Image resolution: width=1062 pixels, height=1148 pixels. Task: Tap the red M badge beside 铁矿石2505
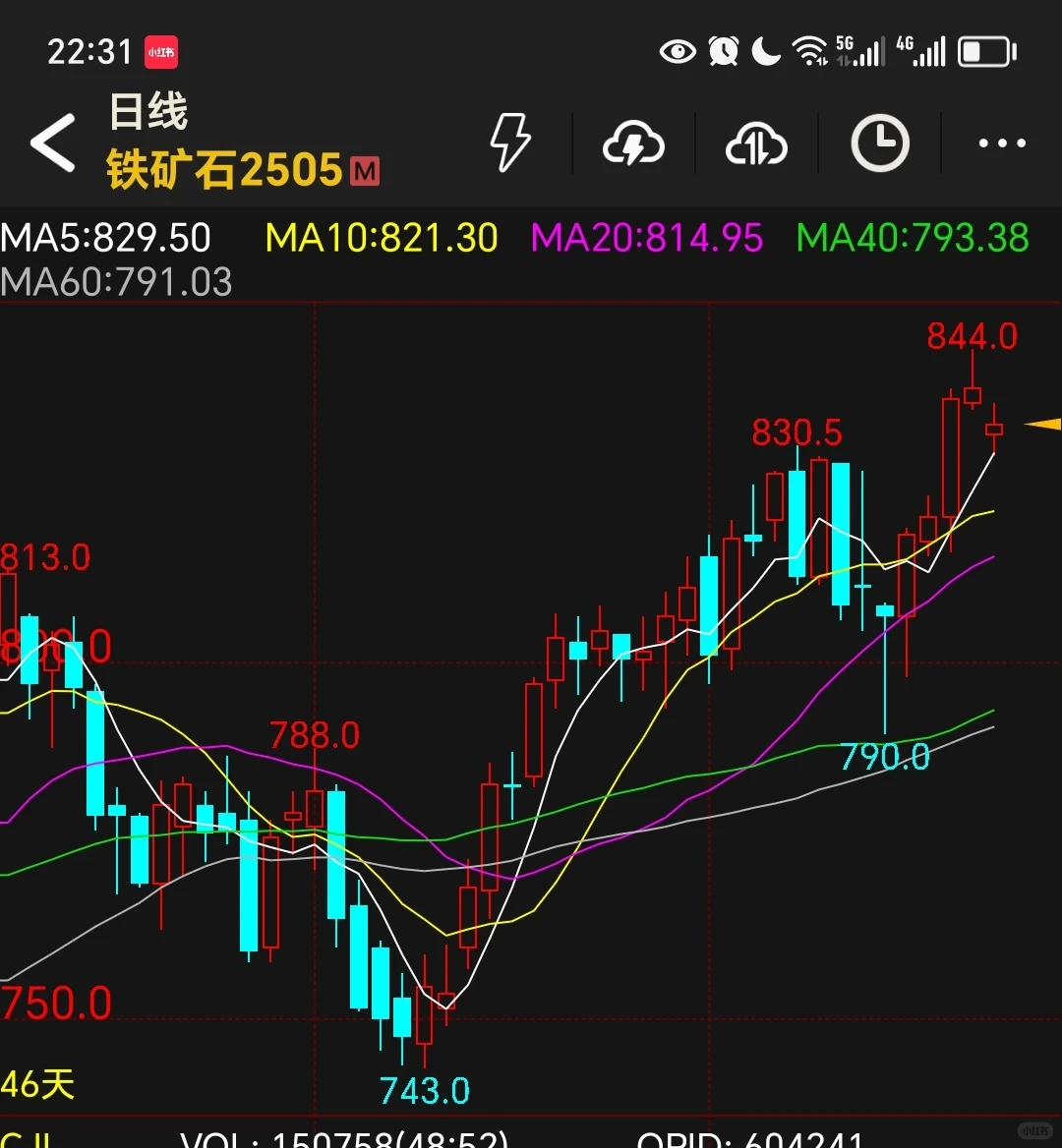(x=365, y=171)
